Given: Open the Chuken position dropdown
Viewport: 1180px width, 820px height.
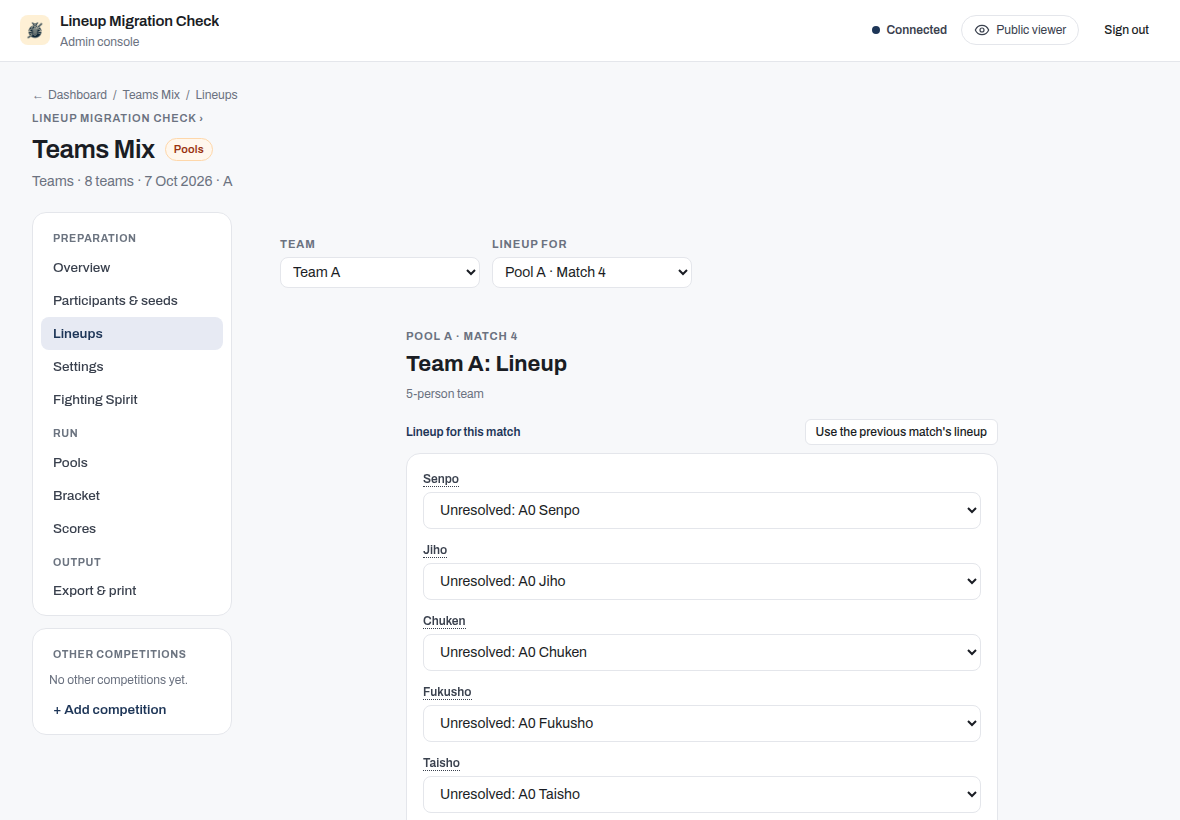Looking at the screenshot, I should pyautogui.click(x=701, y=652).
